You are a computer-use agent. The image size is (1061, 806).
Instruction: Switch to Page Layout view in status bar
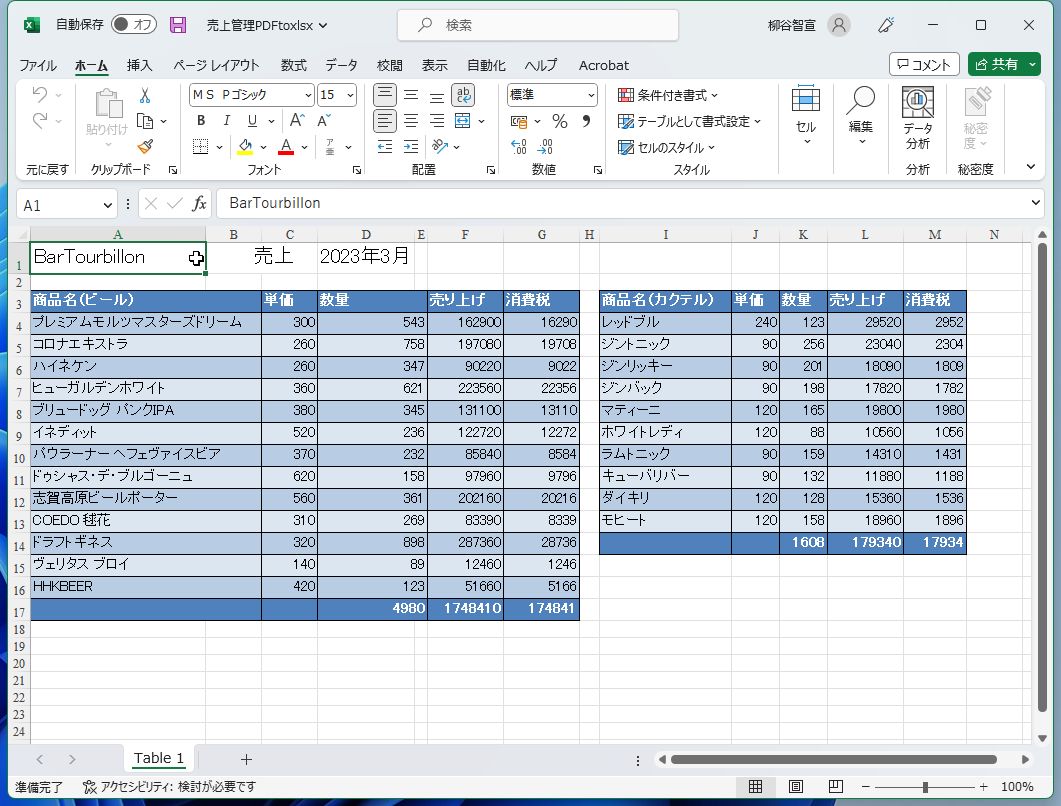(x=795, y=786)
